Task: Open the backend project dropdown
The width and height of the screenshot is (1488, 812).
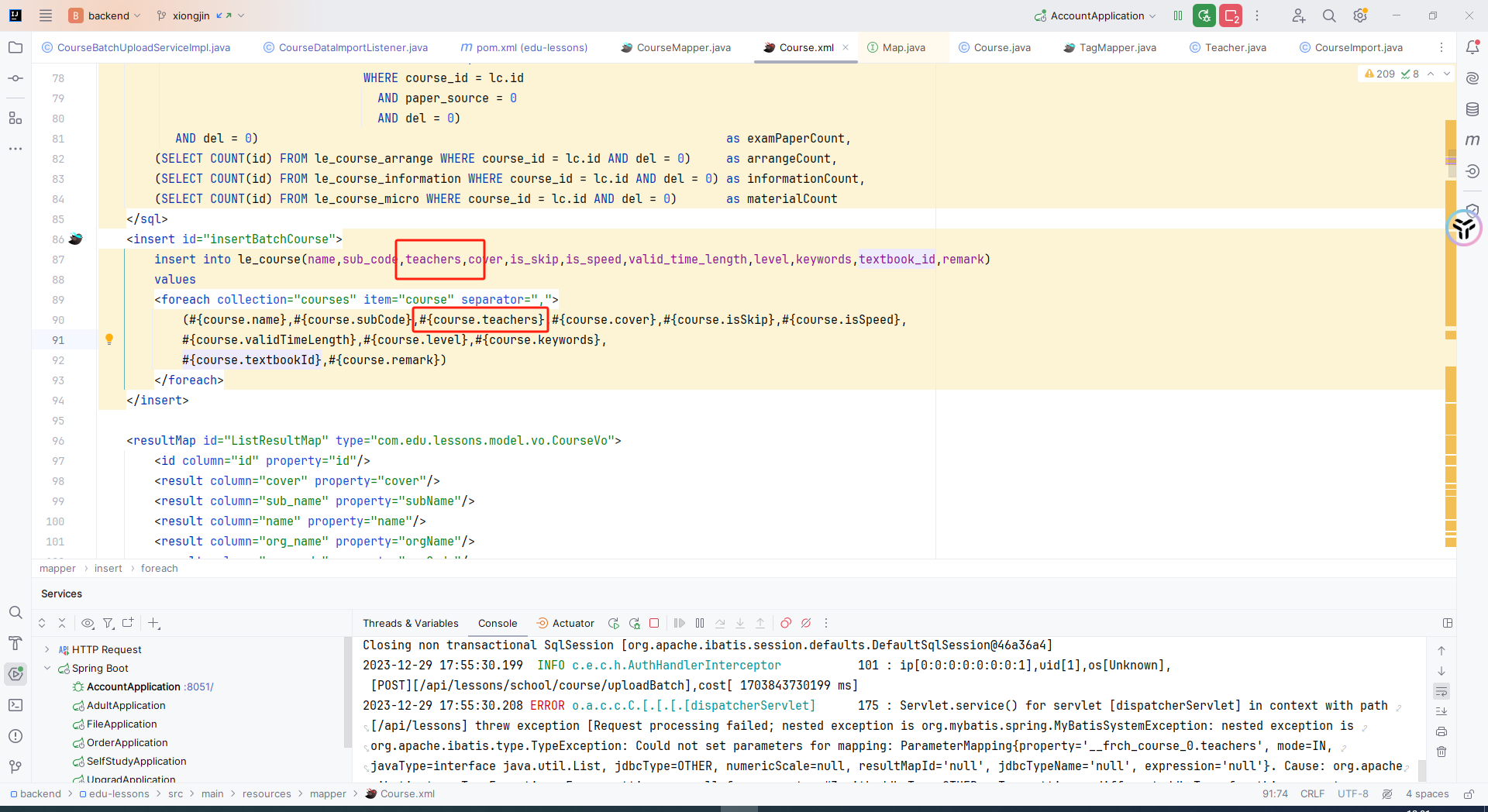Action: click(x=105, y=15)
